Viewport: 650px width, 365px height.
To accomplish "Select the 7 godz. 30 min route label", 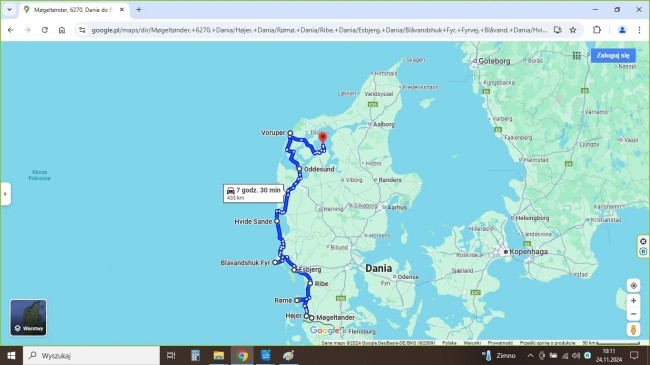I will 253,193.
